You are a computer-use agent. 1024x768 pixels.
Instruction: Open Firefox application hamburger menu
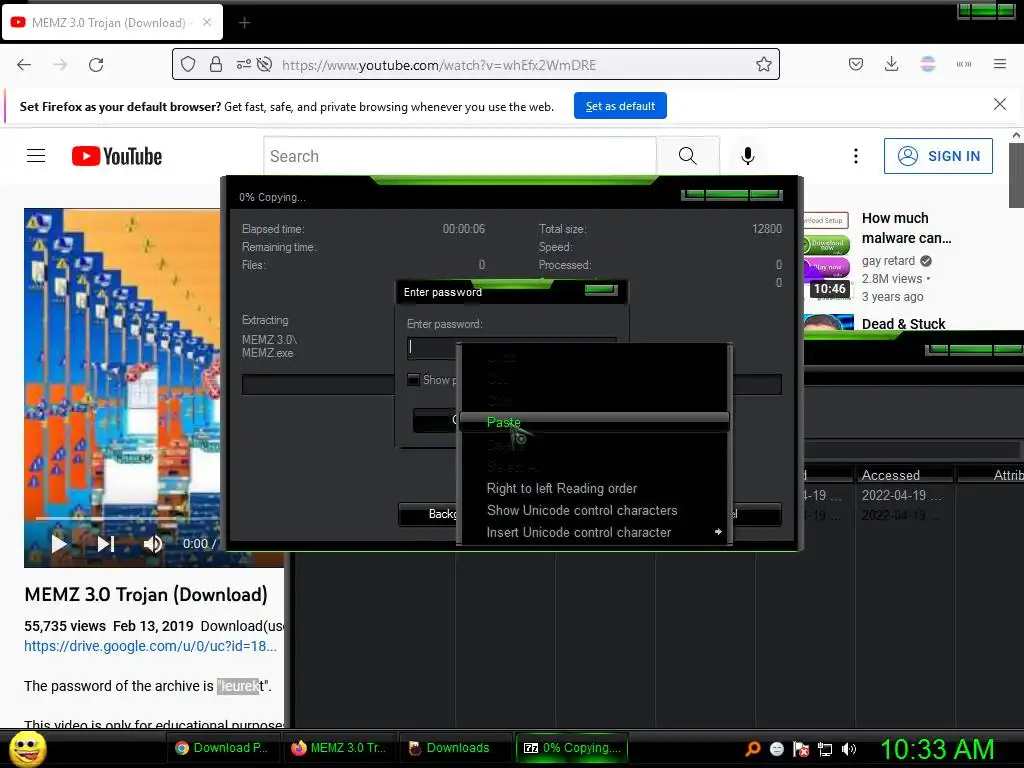click(1000, 64)
